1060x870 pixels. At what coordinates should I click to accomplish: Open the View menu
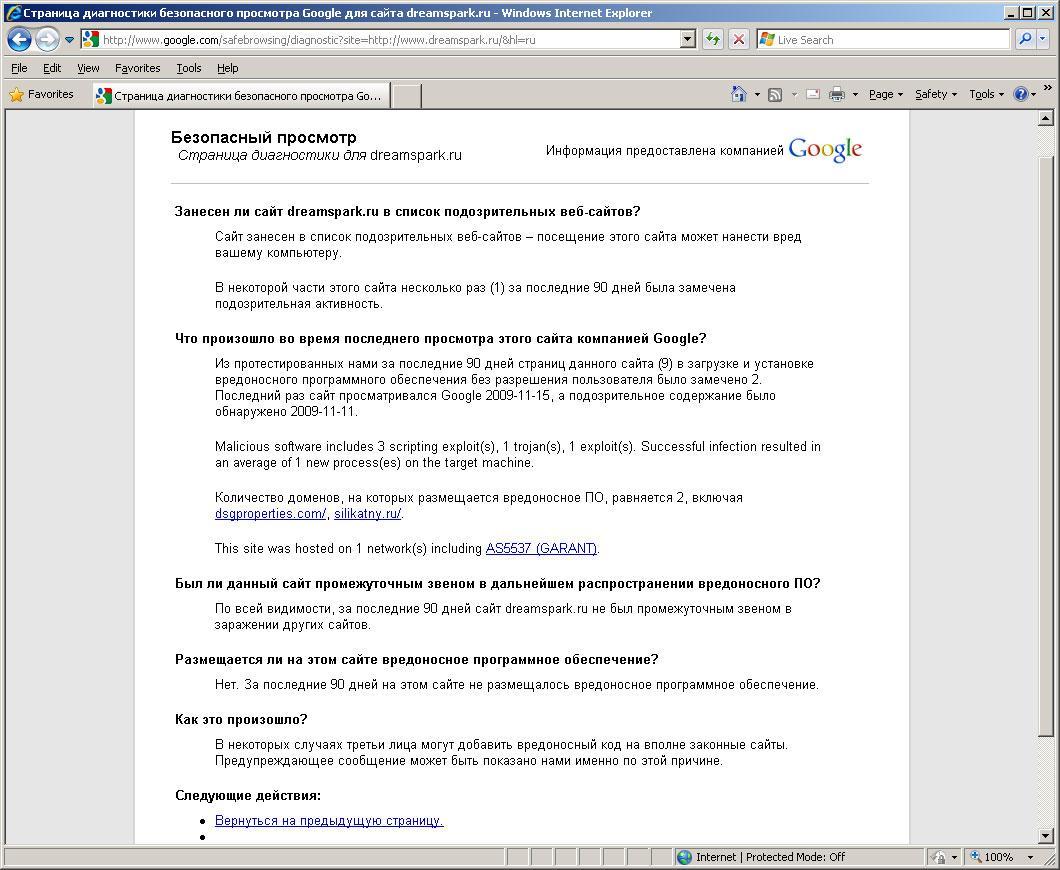click(x=88, y=68)
